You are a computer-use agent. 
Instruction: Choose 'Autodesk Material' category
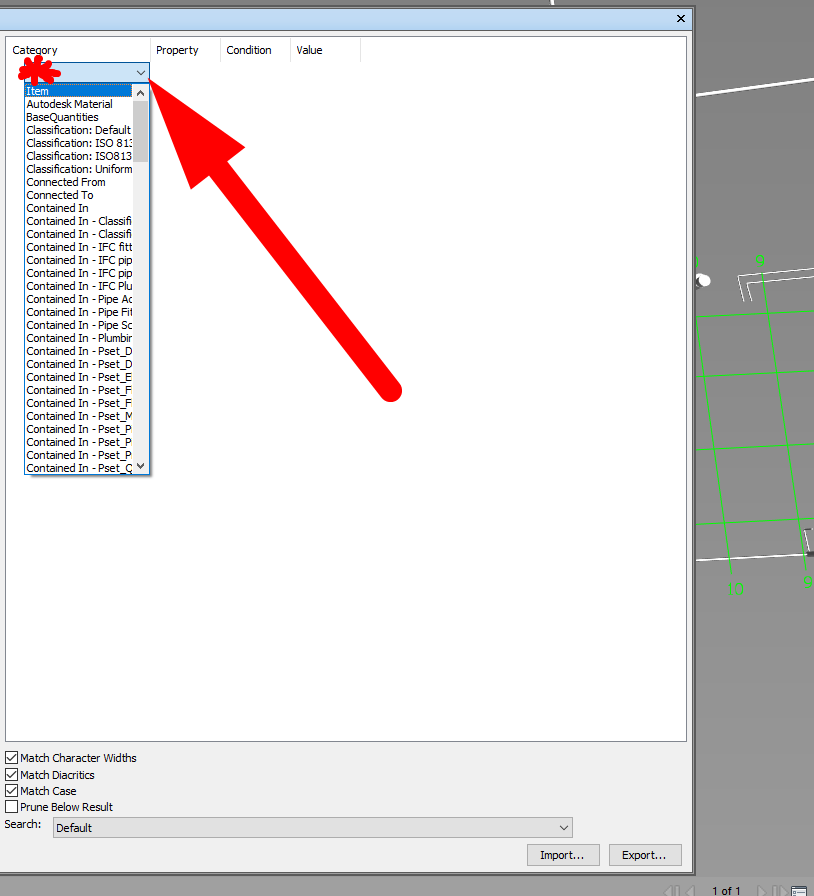(79, 104)
